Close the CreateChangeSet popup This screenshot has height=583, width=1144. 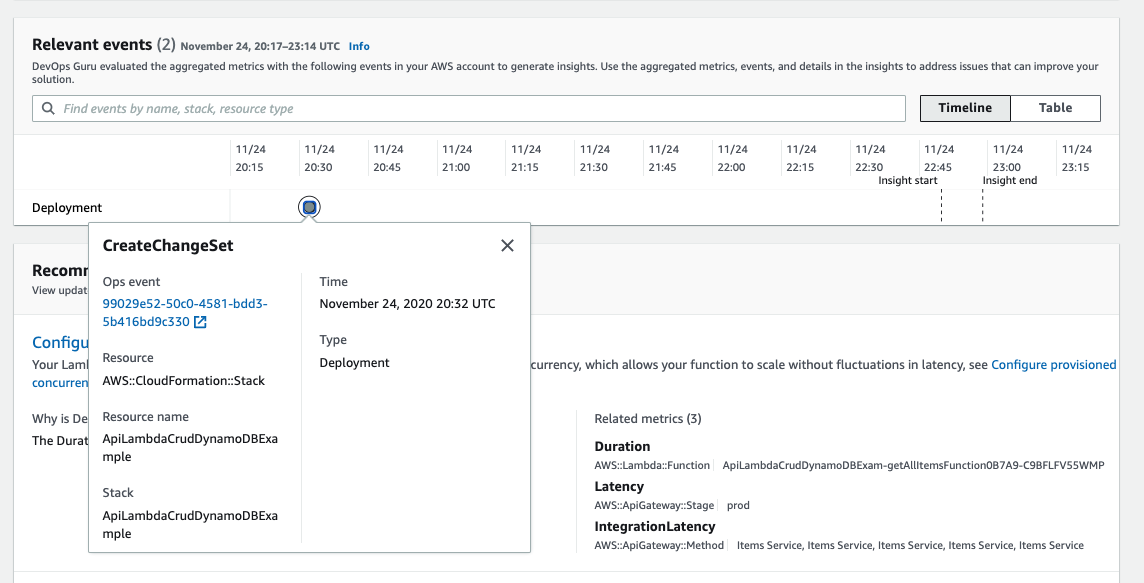coord(507,246)
